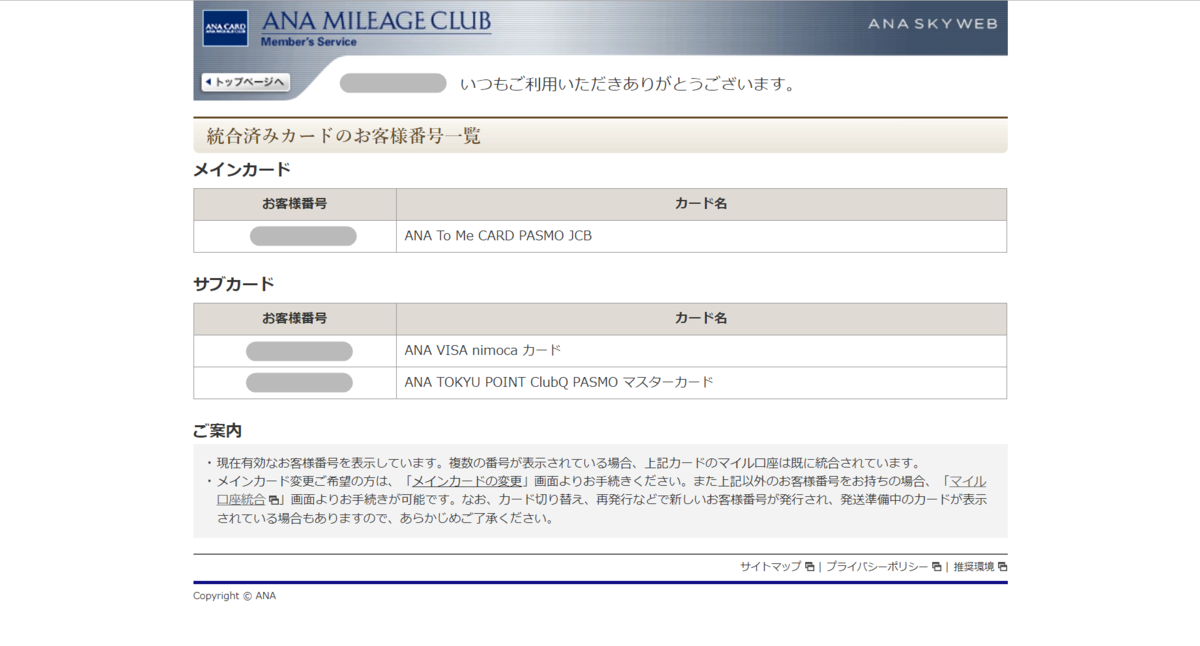Open the 推奨環境 footer link
Screen dimensions: 1200x646
973,566
